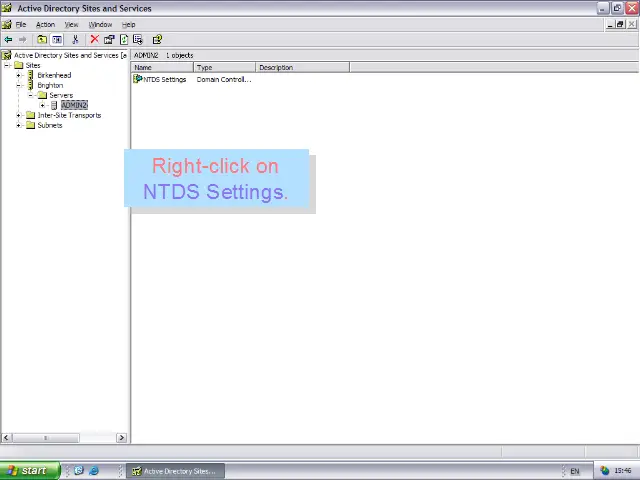The image size is (640, 480).
Task: Click the Inter-Site Transports folder icon
Action: click(x=31, y=115)
